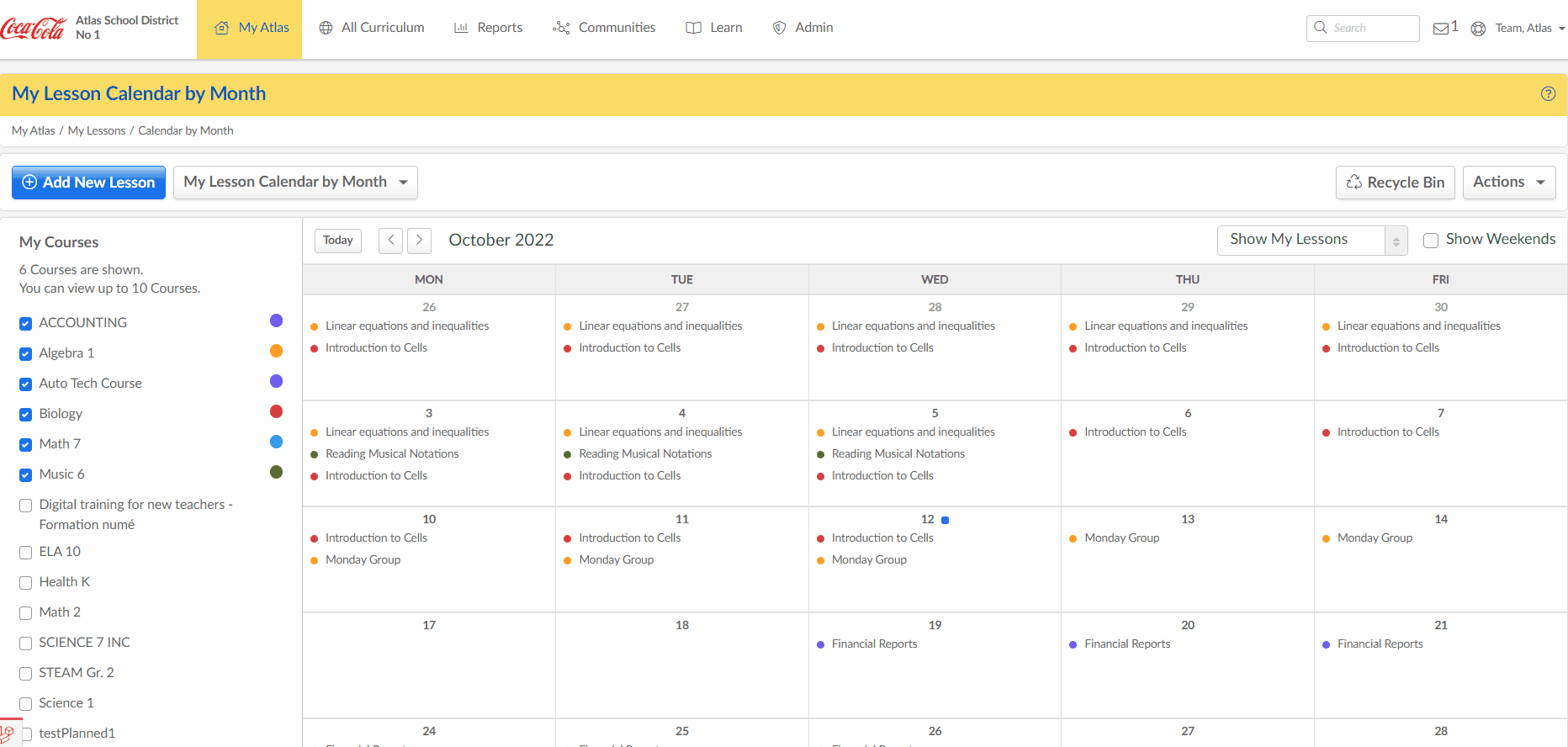Click the bottom-left corner widget icon
Viewport: 1568px width, 747px height.
(x=8, y=734)
